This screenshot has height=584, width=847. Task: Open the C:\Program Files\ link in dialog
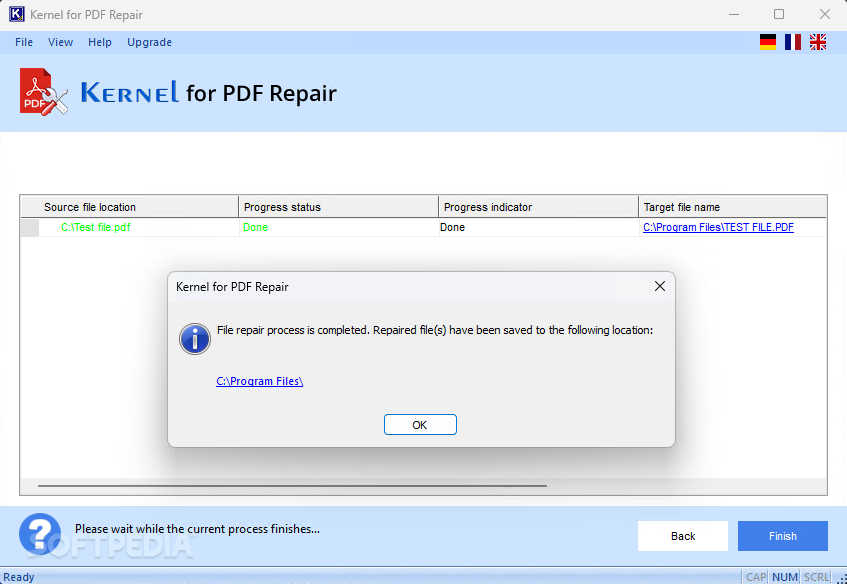(259, 381)
